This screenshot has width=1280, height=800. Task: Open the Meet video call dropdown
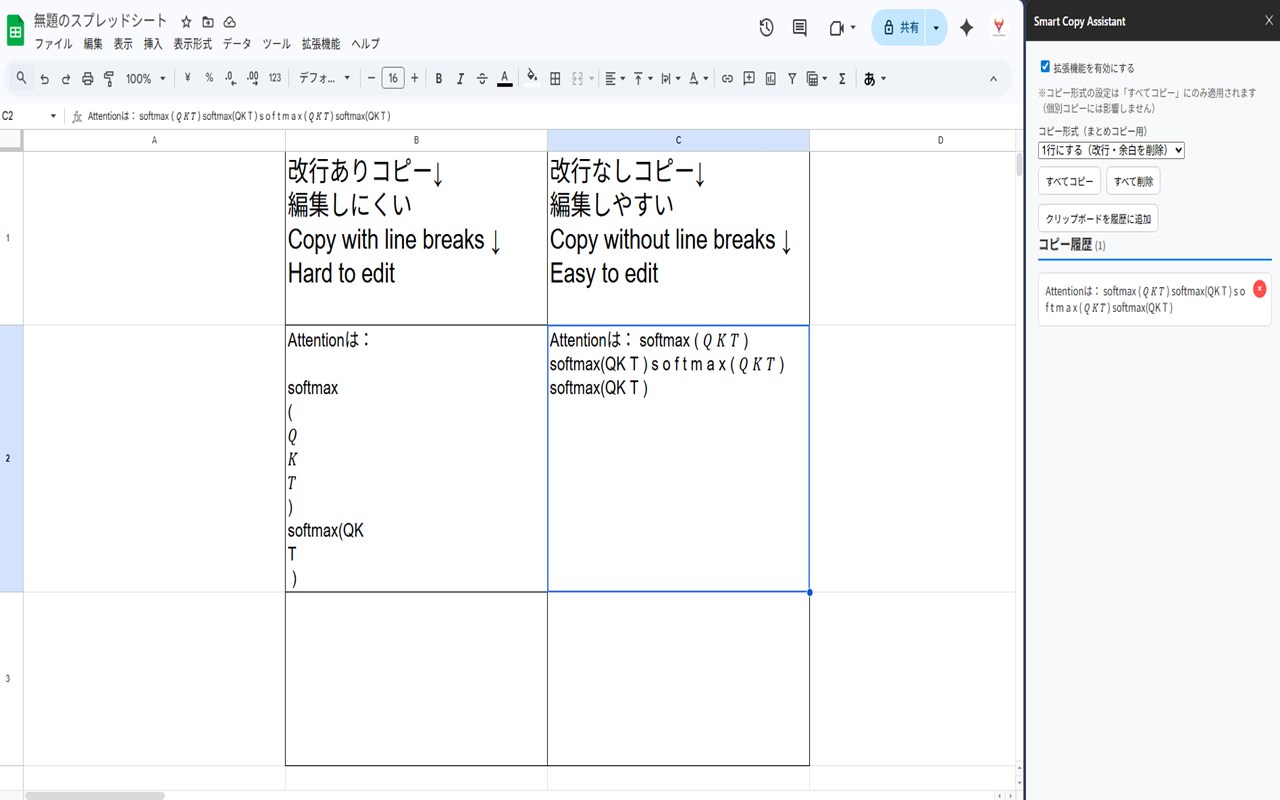coord(842,28)
